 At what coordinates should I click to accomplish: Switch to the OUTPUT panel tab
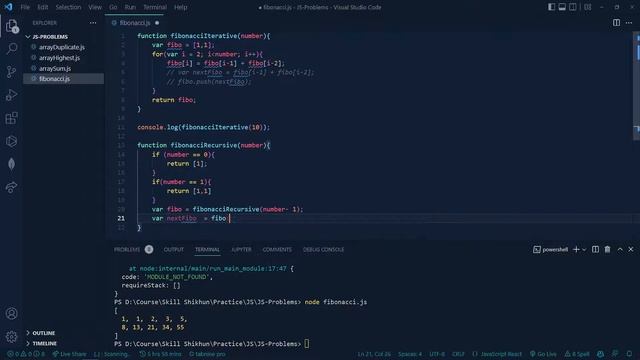(173, 249)
